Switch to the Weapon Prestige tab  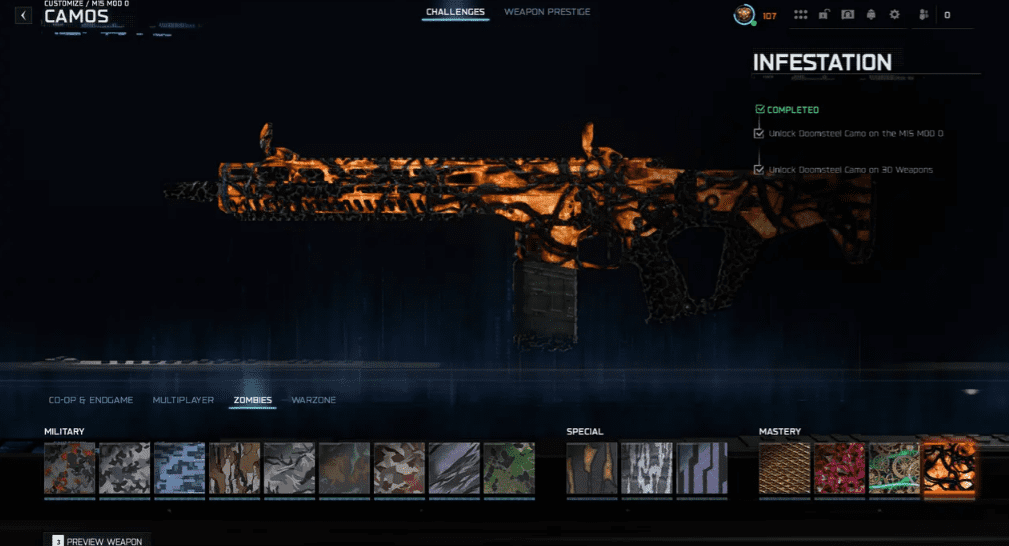[547, 12]
